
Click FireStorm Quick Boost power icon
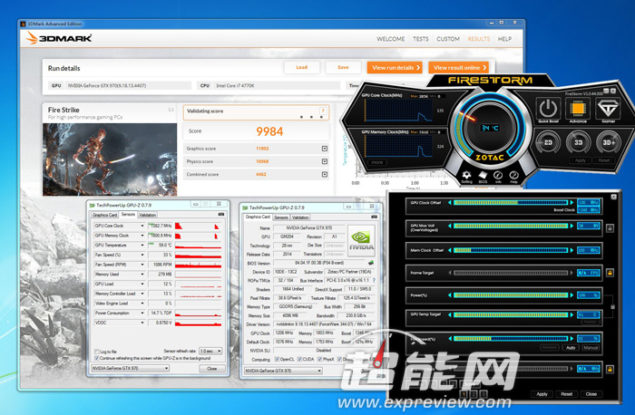point(548,108)
